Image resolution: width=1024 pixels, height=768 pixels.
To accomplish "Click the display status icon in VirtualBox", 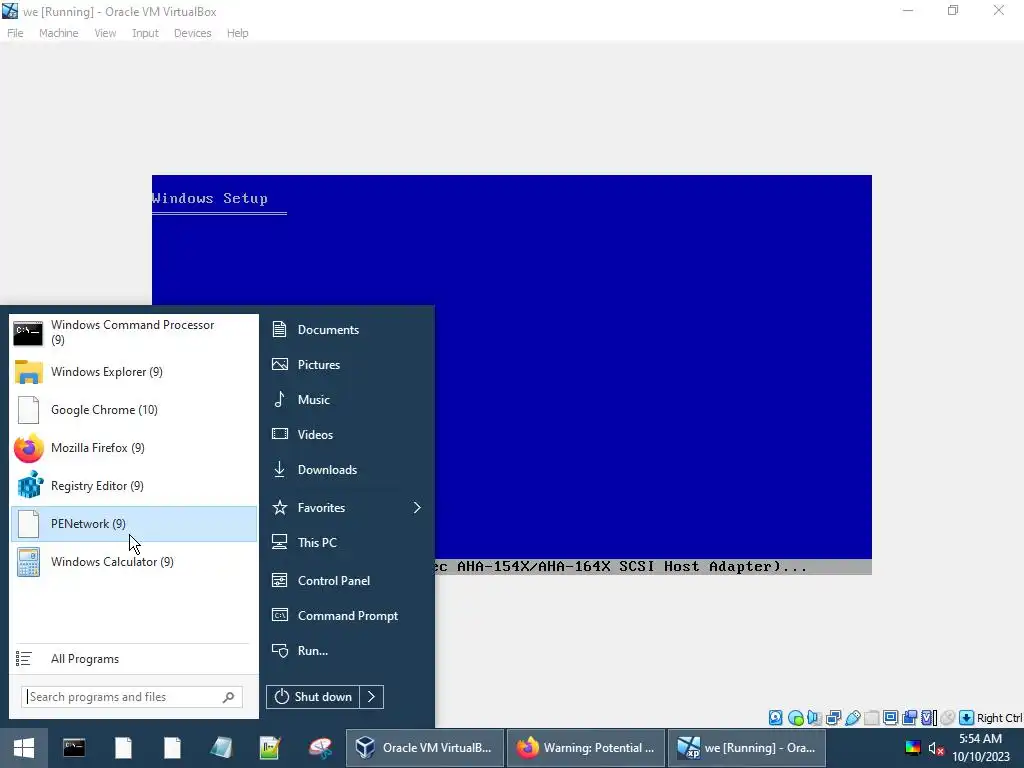I will (x=890, y=718).
